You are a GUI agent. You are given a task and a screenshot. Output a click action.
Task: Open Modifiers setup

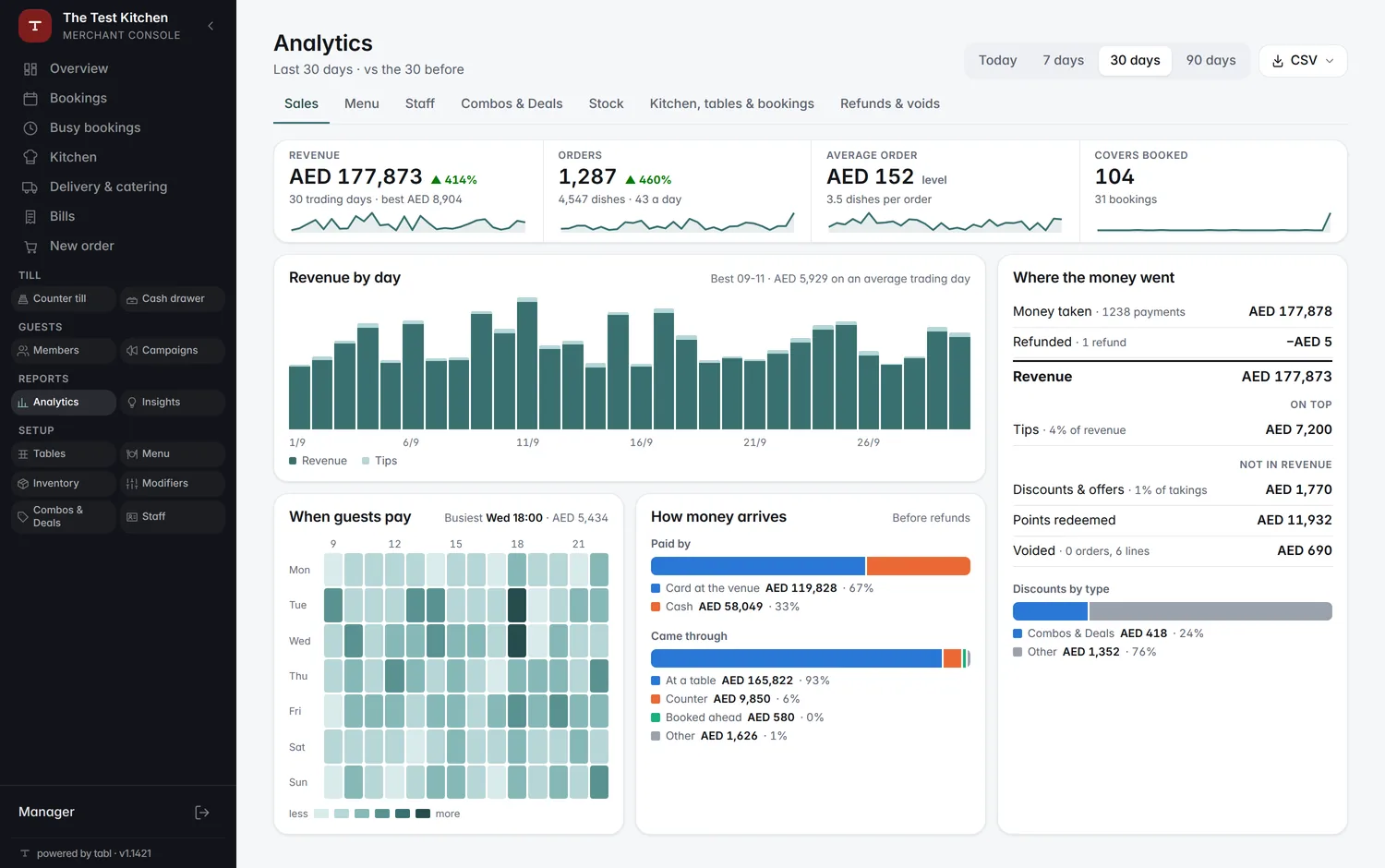173,484
